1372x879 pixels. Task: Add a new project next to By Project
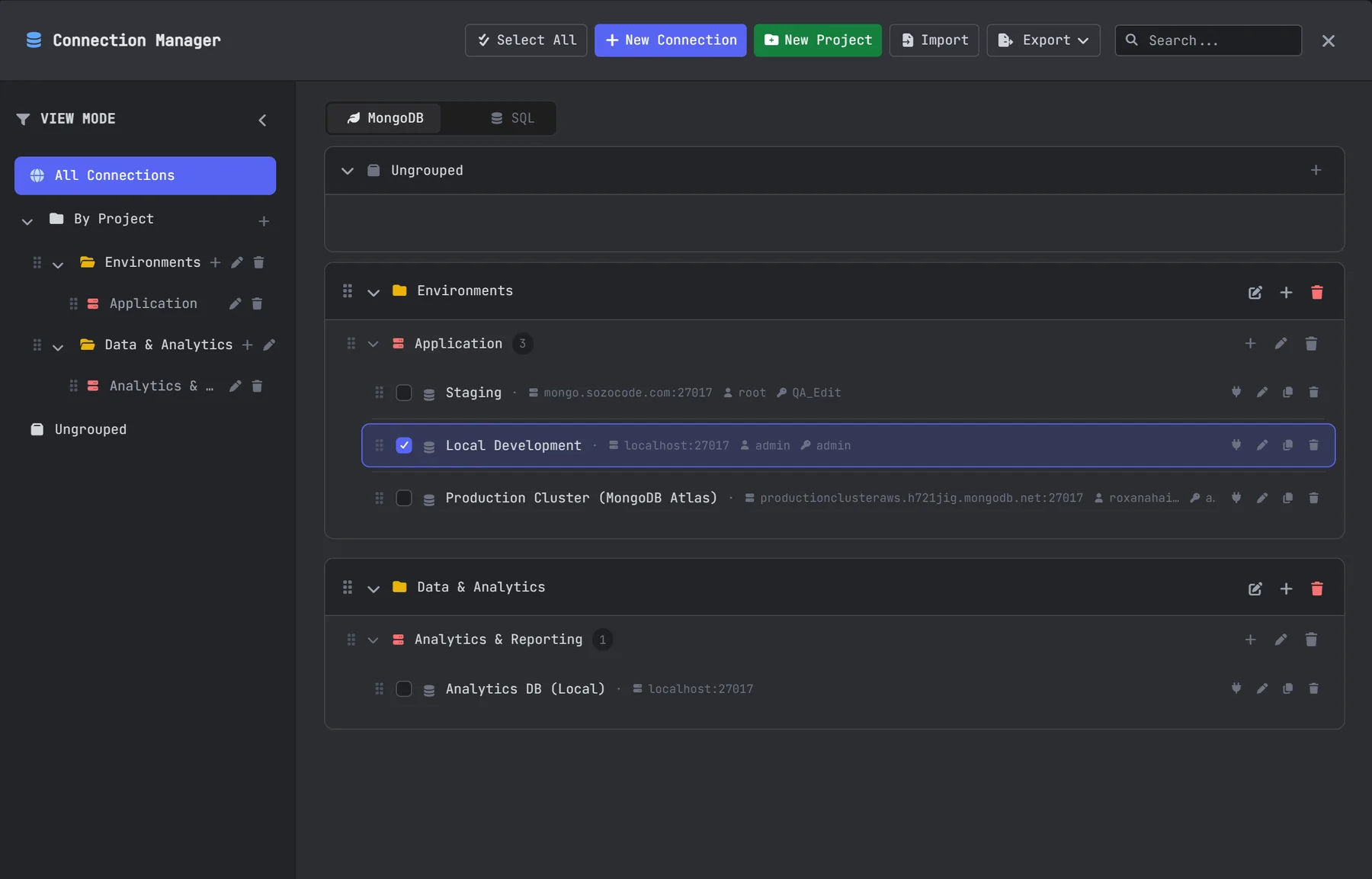(x=264, y=221)
